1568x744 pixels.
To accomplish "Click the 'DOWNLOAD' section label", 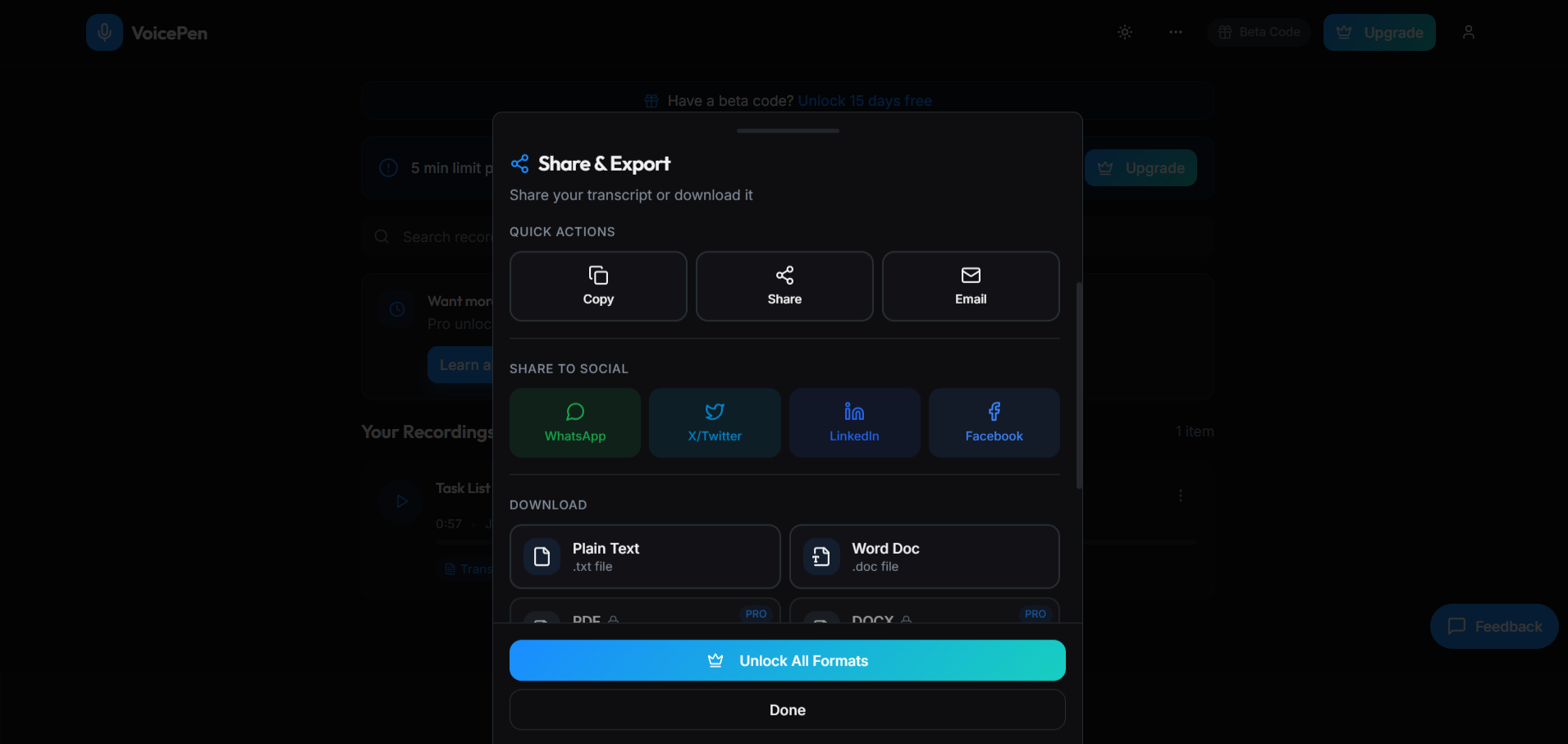I will [x=548, y=505].
